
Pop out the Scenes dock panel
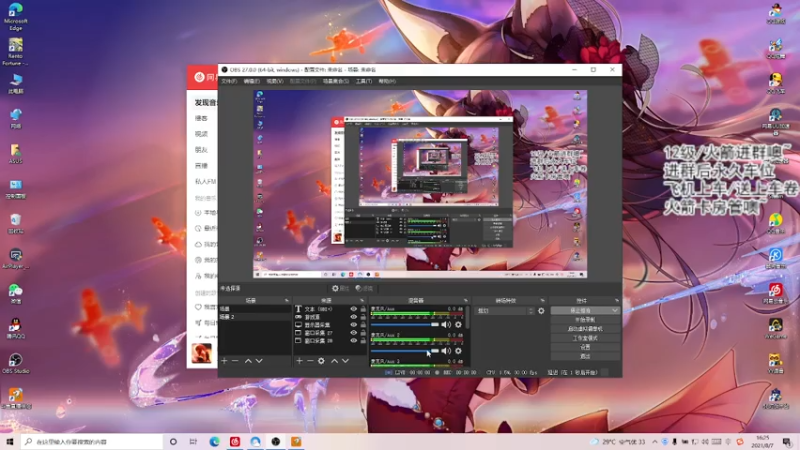point(287,301)
